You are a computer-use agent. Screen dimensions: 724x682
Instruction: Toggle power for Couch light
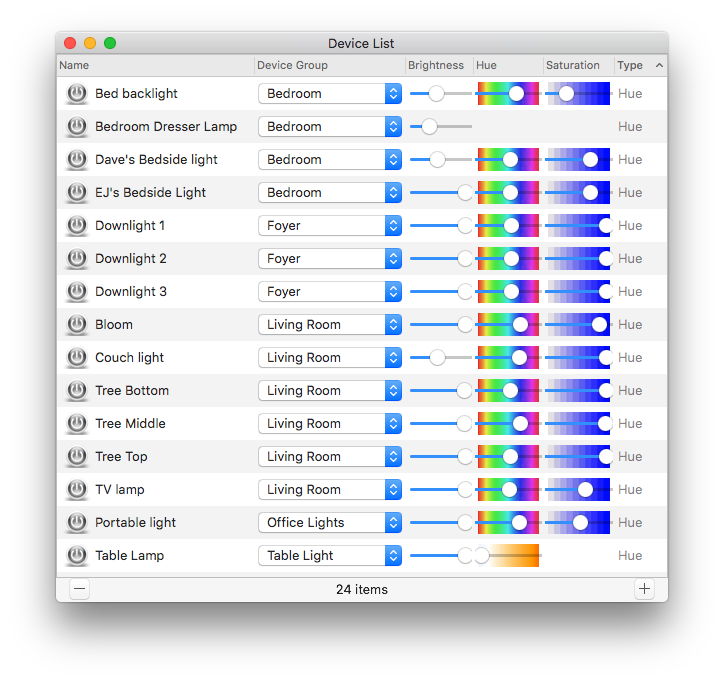pyautogui.click(x=77, y=358)
